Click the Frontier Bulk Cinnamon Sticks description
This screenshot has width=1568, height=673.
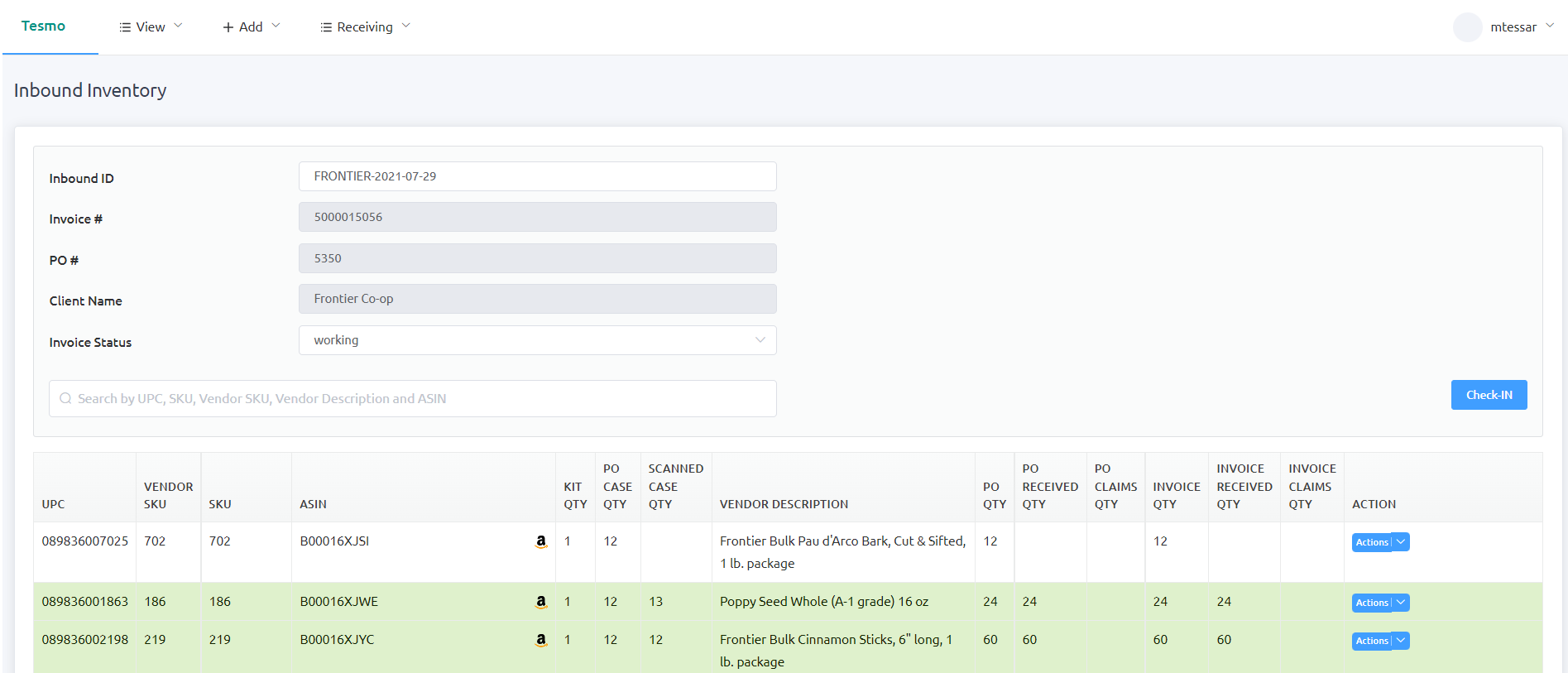click(836, 651)
